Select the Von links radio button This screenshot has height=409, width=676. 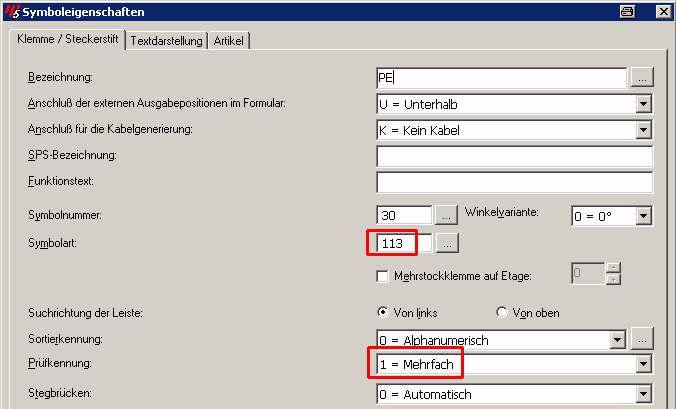[382, 312]
